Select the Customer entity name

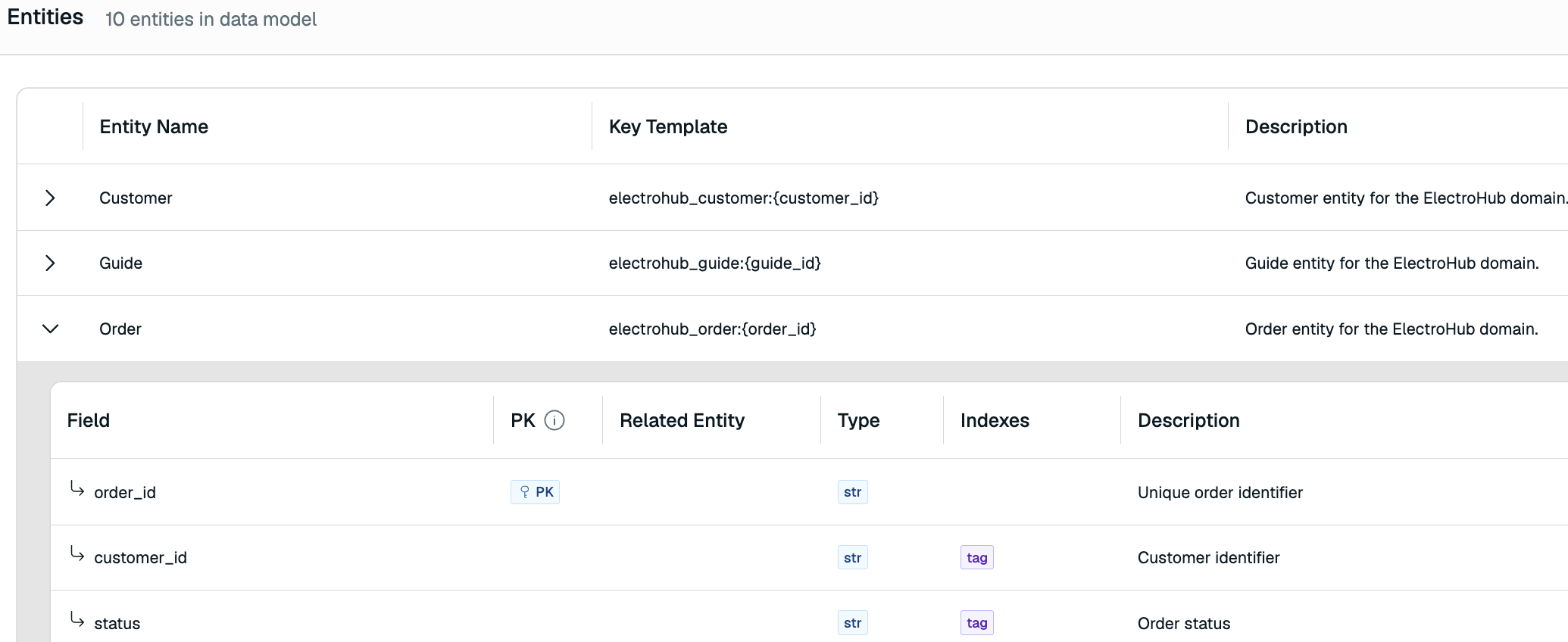pyautogui.click(x=136, y=198)
